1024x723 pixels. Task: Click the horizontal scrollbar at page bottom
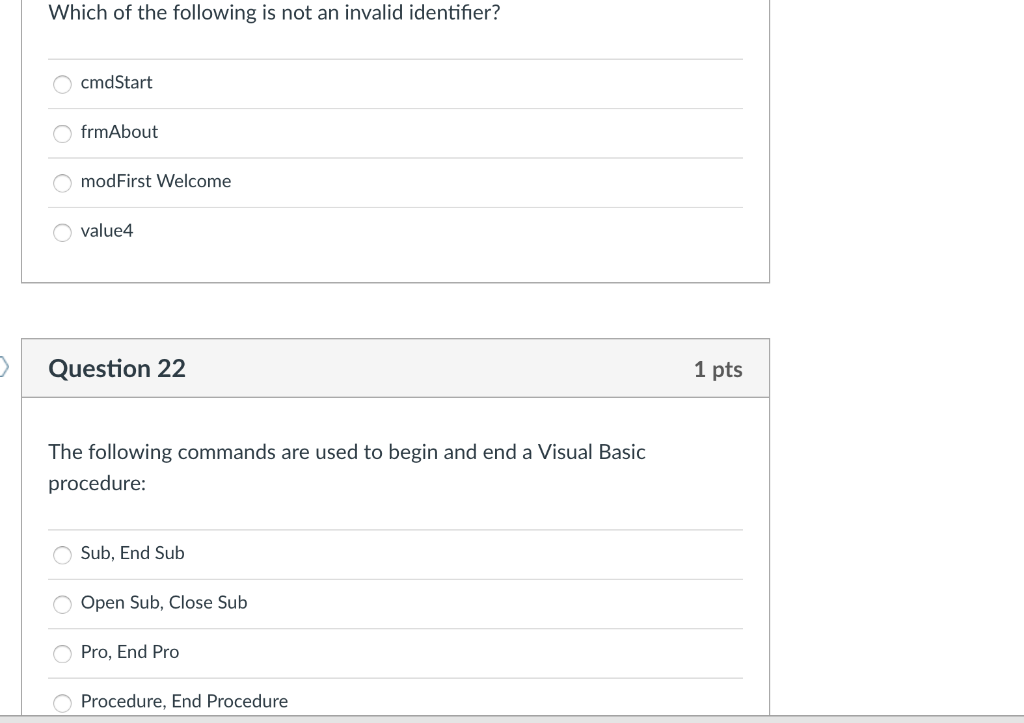(x=512, y=719)
